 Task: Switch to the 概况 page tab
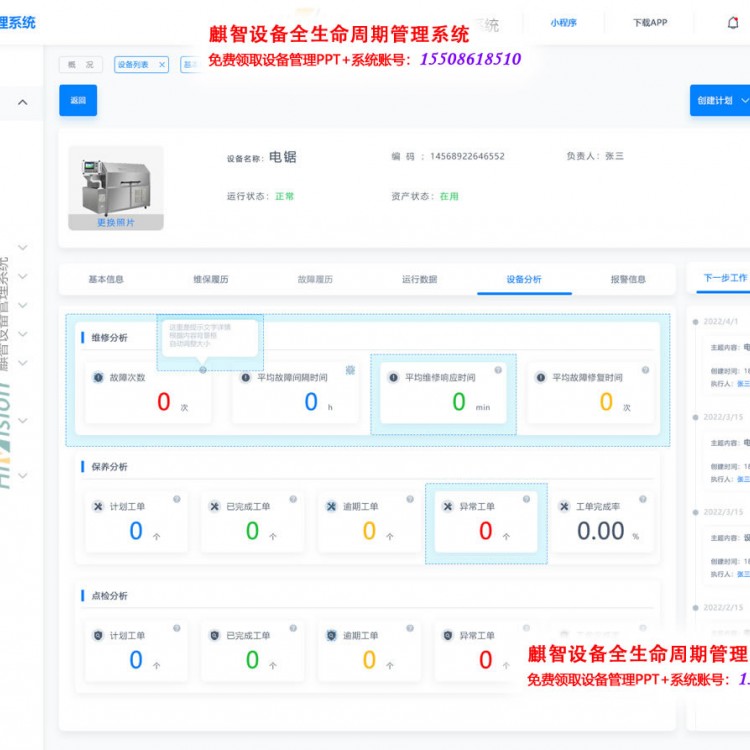tap(80, 65)
